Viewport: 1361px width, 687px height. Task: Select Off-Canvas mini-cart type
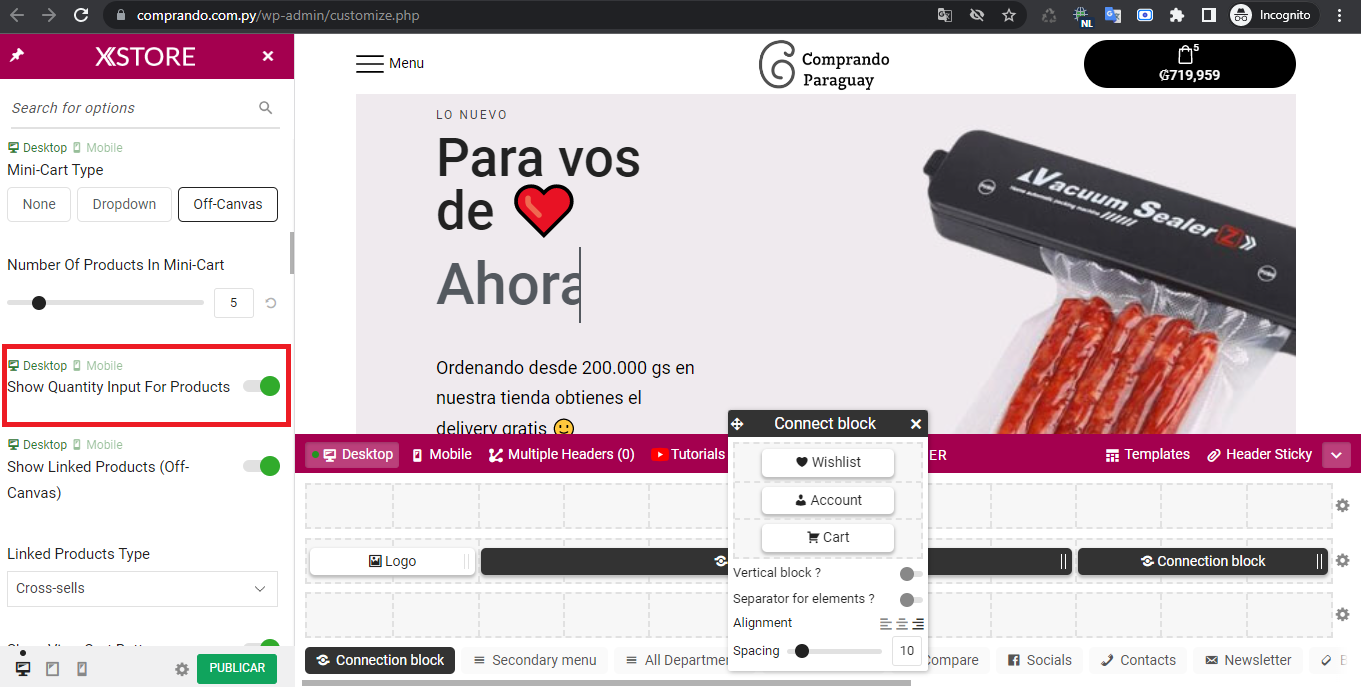tap(228, 204)
